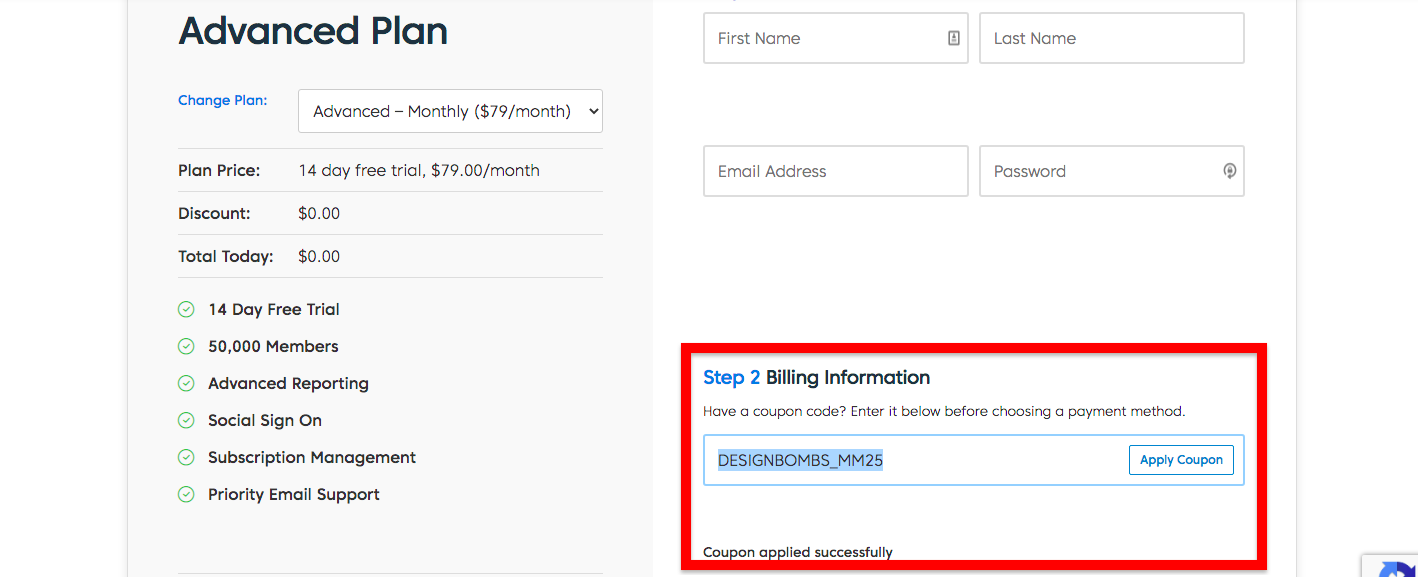Click the contact autofill icon in First Name
This screenshot has height=577, width=1418.
pos(953,38)
